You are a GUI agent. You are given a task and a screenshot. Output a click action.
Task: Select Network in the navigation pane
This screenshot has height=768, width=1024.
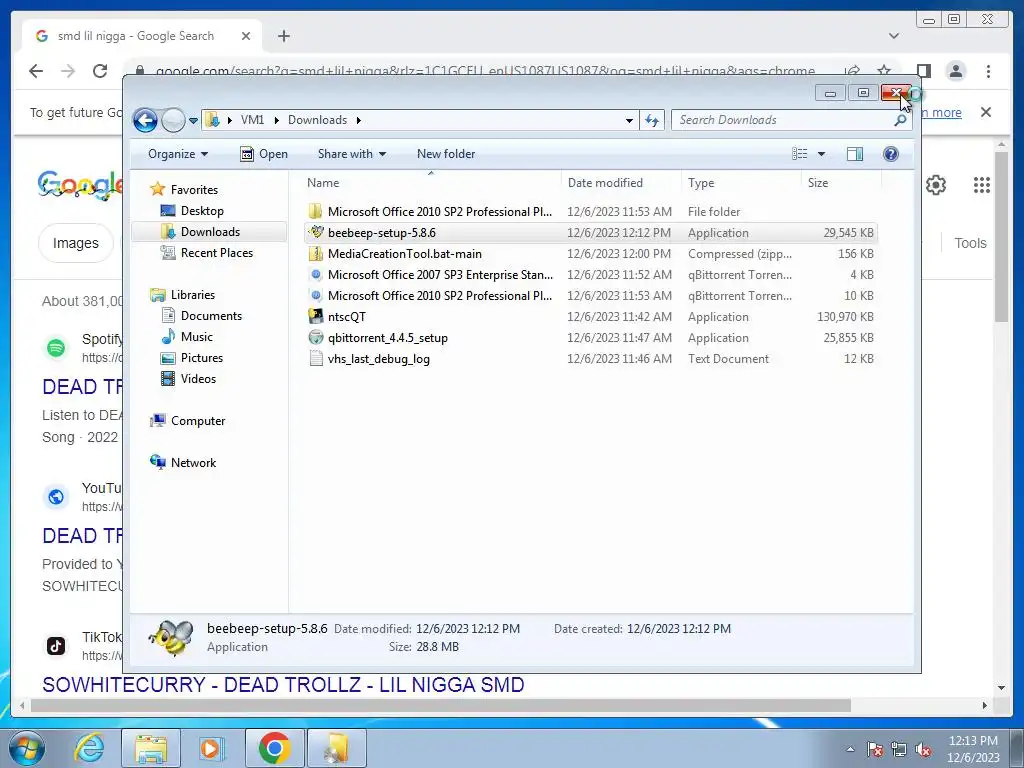tap(193, 463)
